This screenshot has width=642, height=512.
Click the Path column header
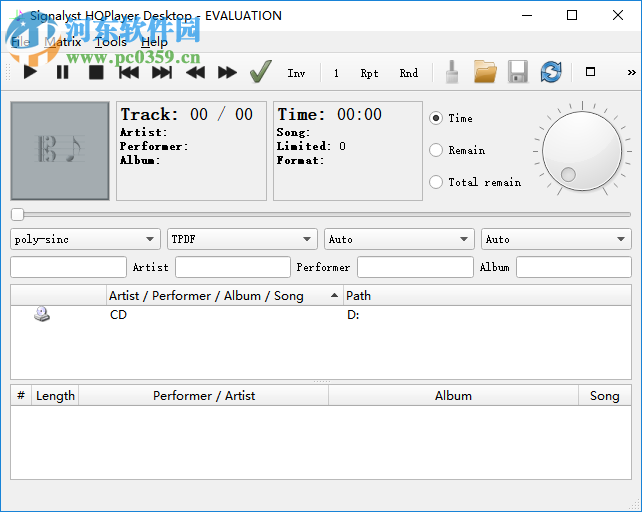pos(487,296)
